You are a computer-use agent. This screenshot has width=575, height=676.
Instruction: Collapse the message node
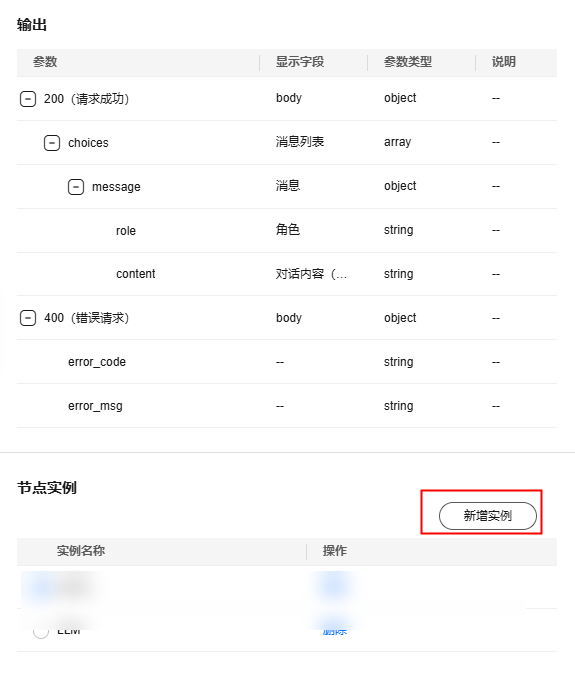tap(76, 187)
